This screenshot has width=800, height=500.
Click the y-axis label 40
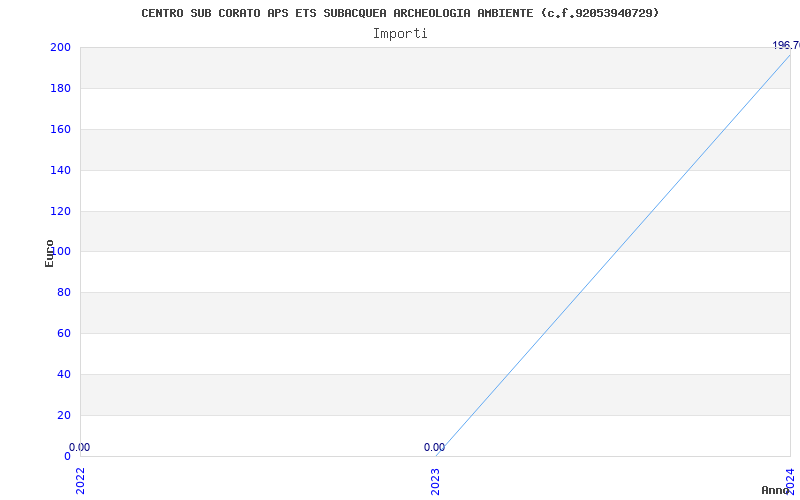click(x=64, y=374)
